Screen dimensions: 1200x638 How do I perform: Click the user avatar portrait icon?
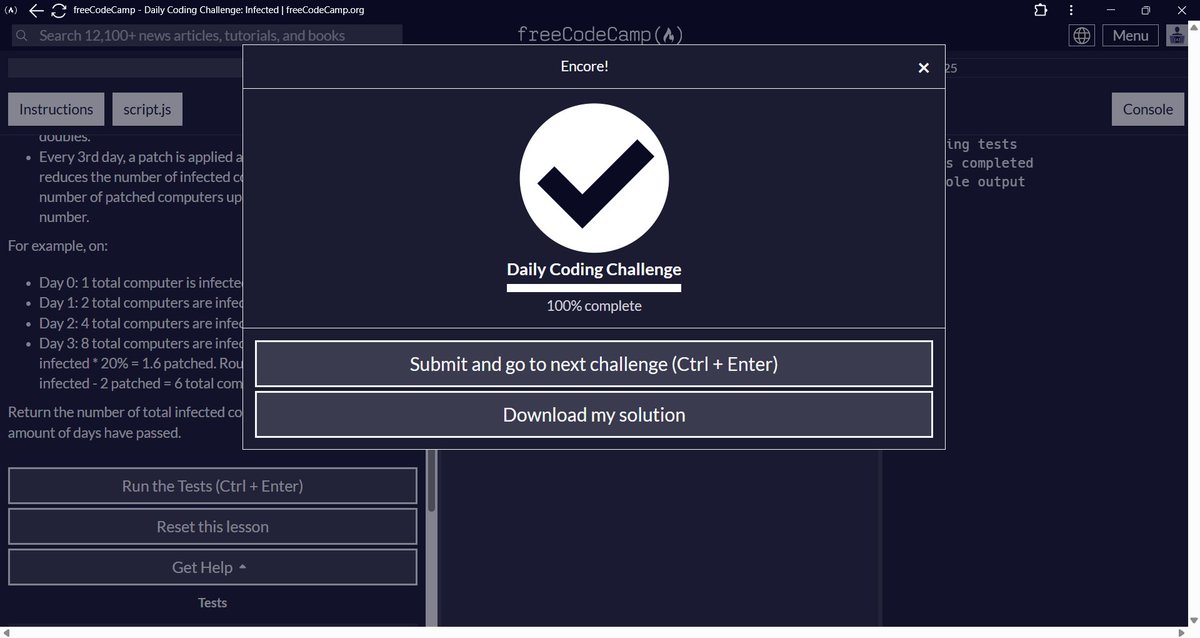pos(1176,34)
